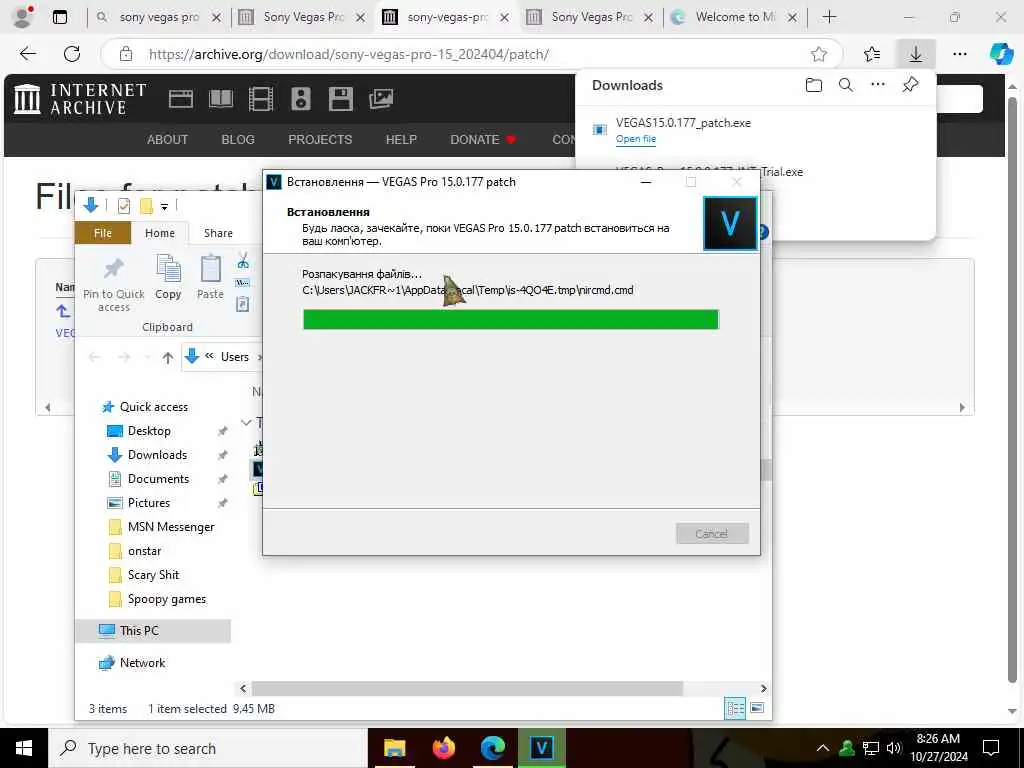Click the archive.org address bar

click(x=473, y=54)
